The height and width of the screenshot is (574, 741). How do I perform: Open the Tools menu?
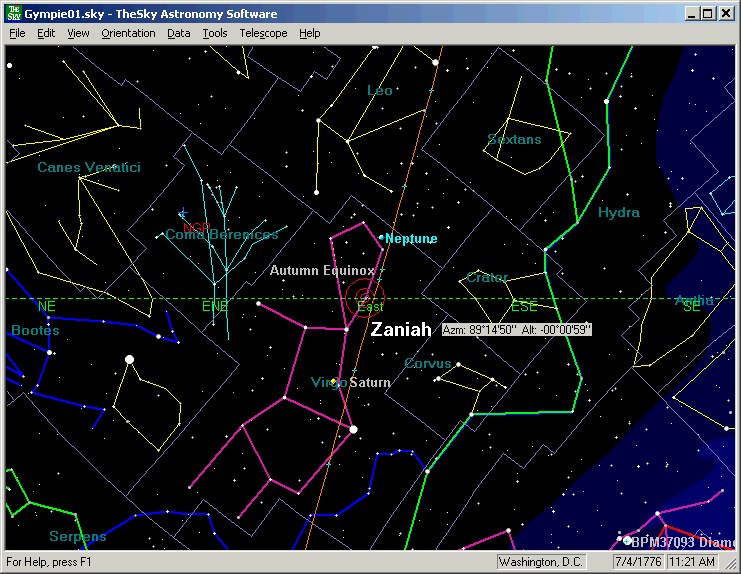[214, 33]
